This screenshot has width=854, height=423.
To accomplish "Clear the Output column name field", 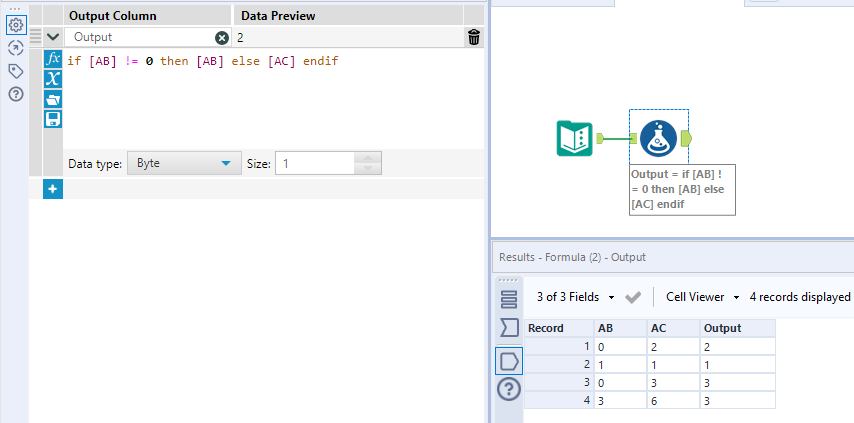I will [x=222, y=37].
